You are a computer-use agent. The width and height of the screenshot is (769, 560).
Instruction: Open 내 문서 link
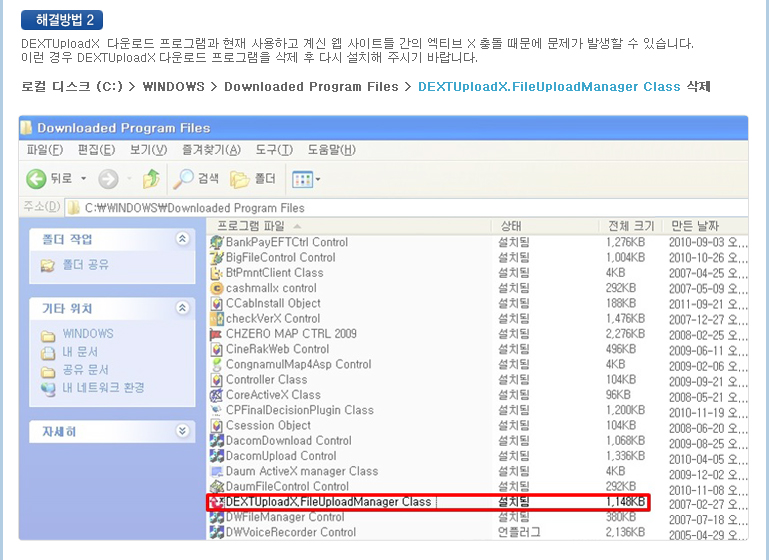[x=80, y=352]
